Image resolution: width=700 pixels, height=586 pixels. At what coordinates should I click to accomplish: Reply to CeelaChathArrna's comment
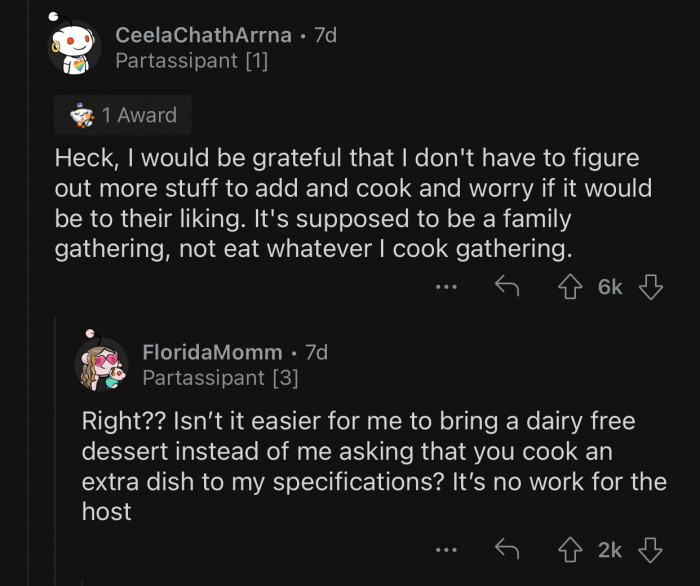(x=505, y=288)
